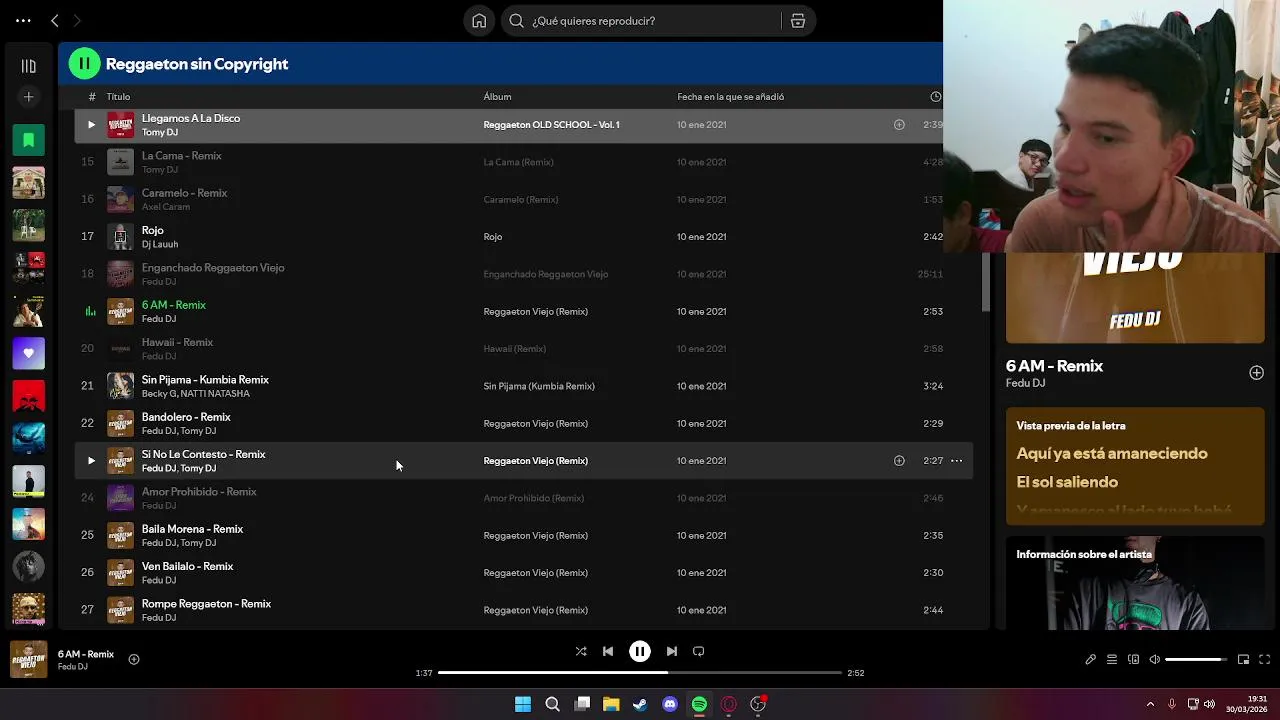Viewport: 1280px width, 720px height.
Task: Open Becky G, NATTI NATASHA artist link
Action: coord(196,393)
